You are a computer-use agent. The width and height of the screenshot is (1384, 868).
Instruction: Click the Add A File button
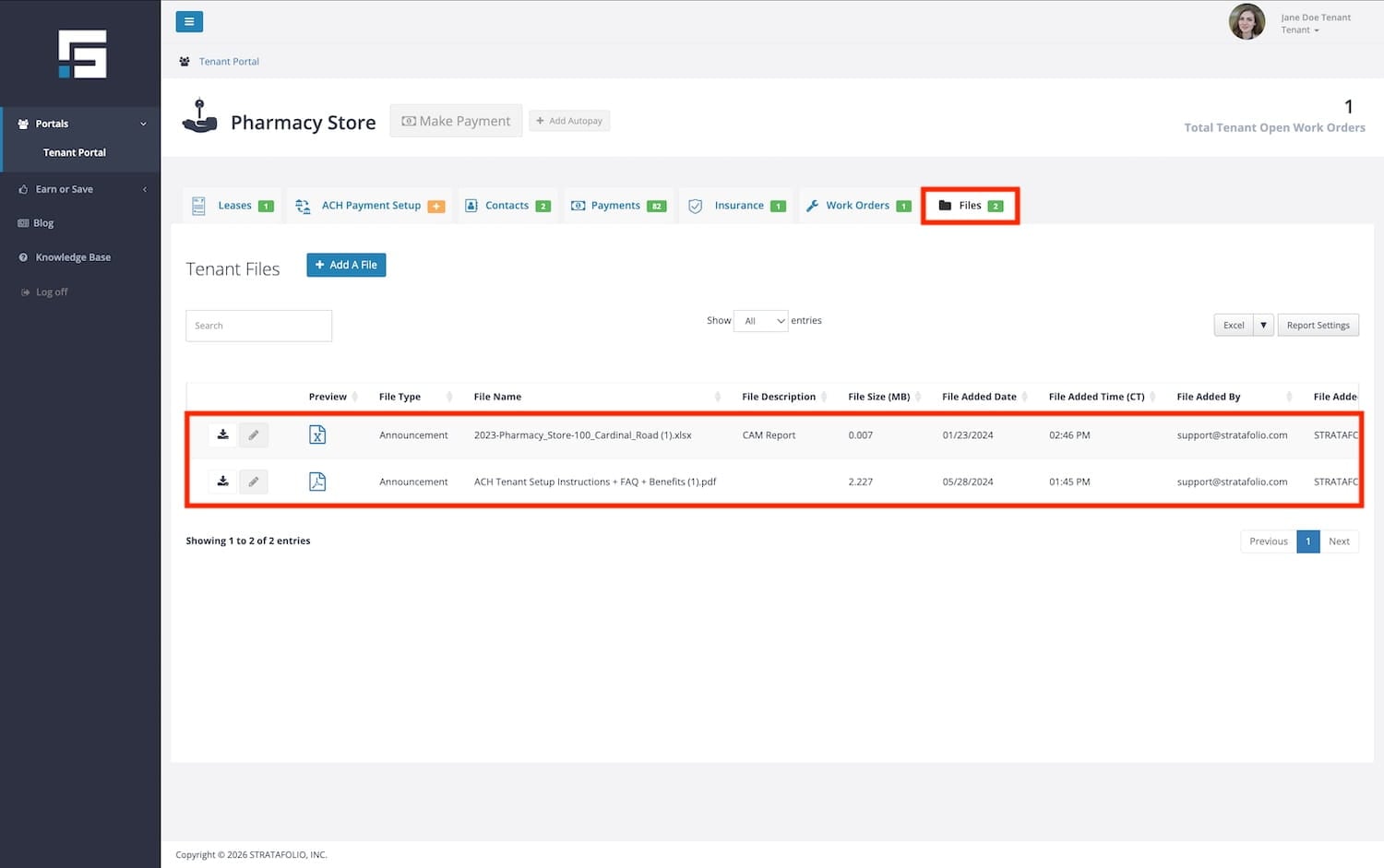(346, 266)
